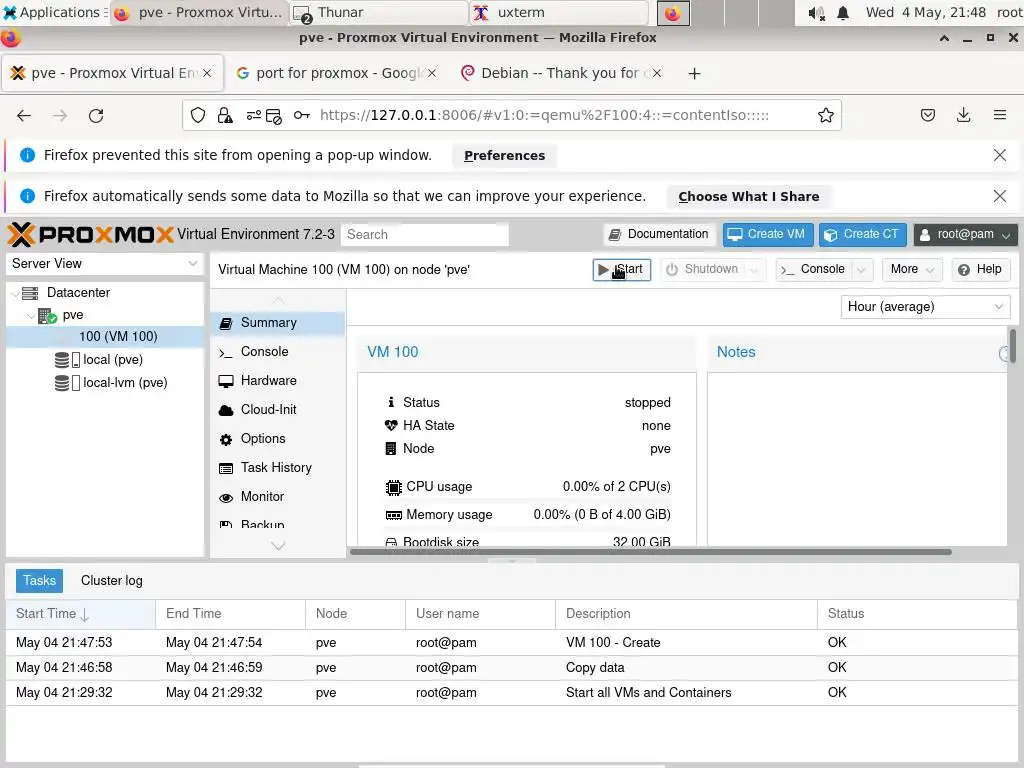Viewport: 1024px width, 768px height.
Task: Select the Summary menu item
Action: pyautogui.click(x=278, y=323)
